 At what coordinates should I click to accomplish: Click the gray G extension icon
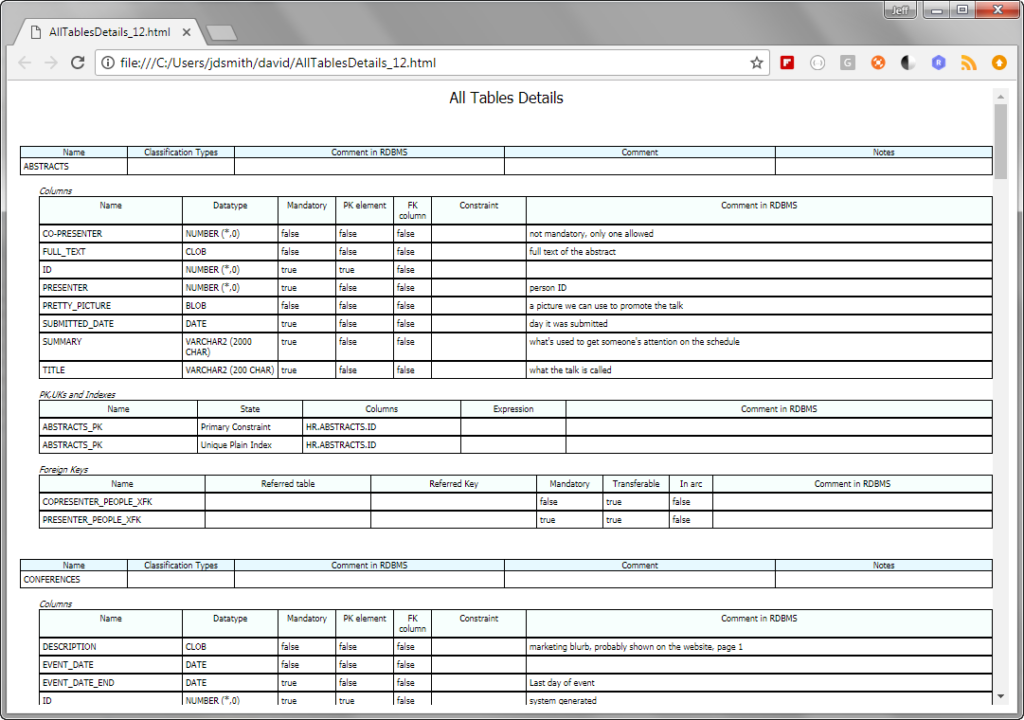(848, 63)
